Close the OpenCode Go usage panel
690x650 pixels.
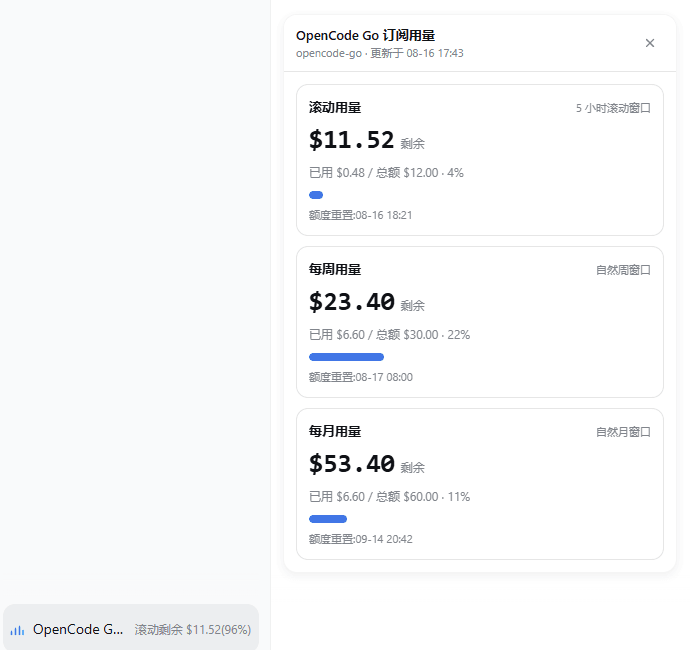pos(650,43)
